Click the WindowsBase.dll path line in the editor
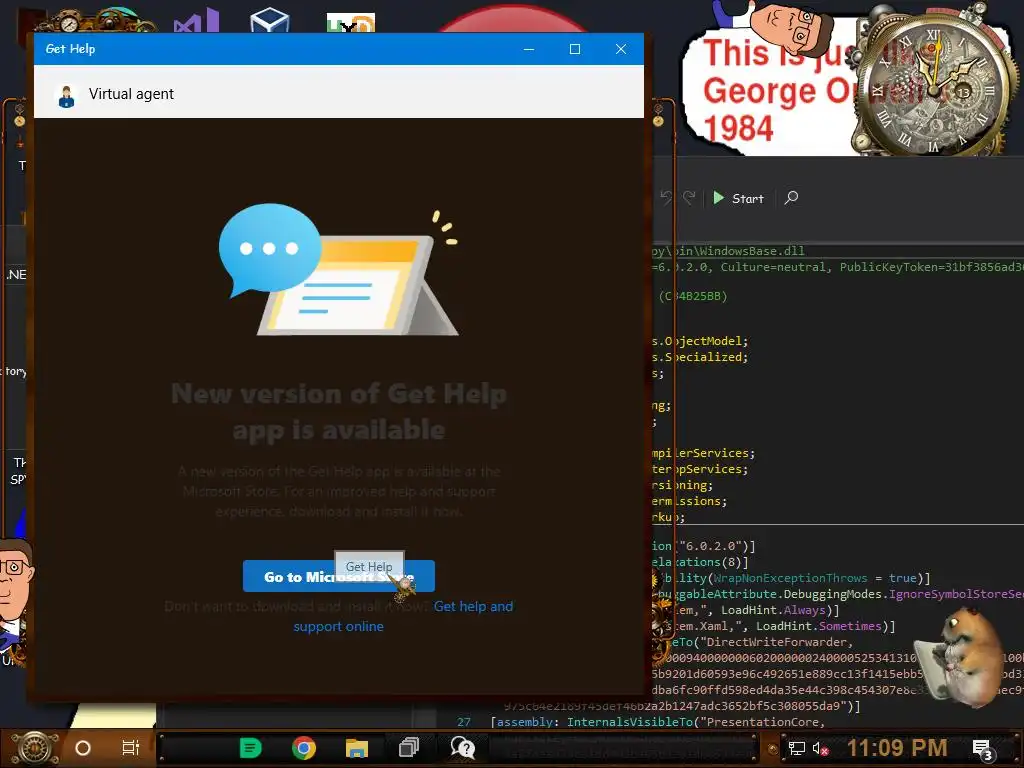Screen dimensions: 1024x768 click(x=729, y=251)
